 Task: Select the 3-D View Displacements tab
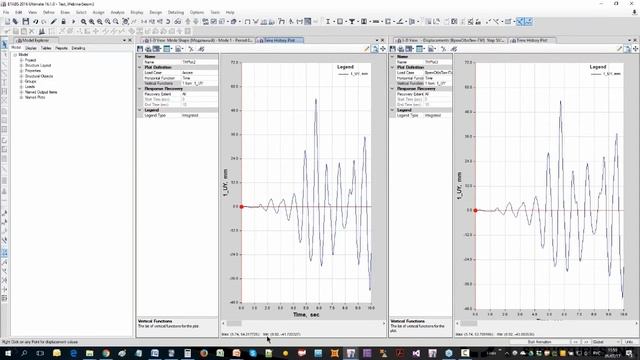[x=451, y=40]
